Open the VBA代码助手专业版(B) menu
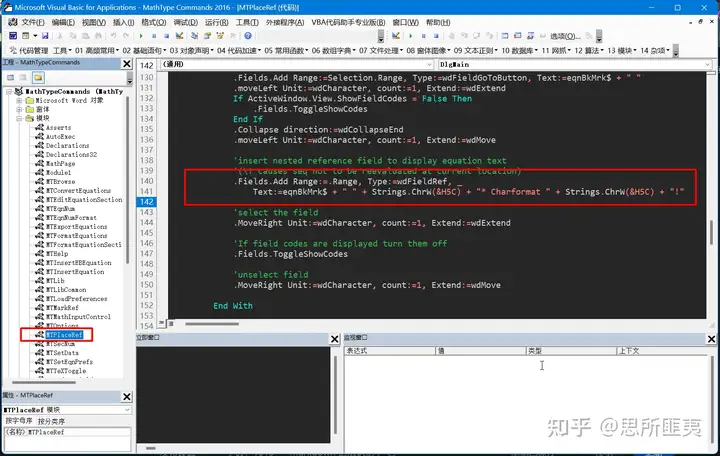This screenshot has height=456, width=720. [x=348, y=22]
